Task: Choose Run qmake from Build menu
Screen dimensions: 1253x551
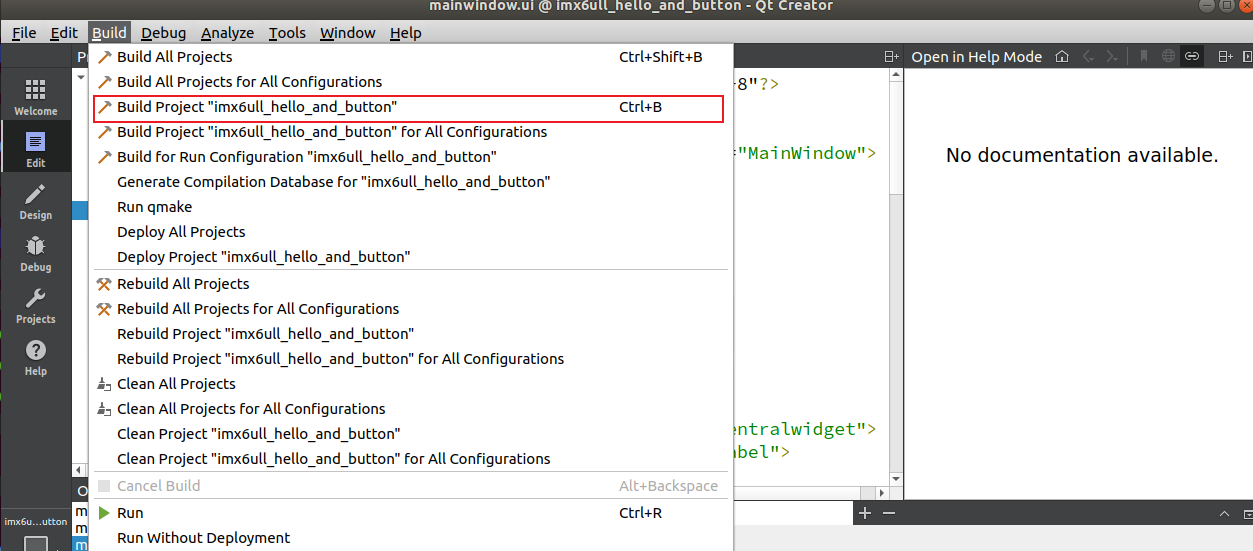Action: click(x=154, y=207)
